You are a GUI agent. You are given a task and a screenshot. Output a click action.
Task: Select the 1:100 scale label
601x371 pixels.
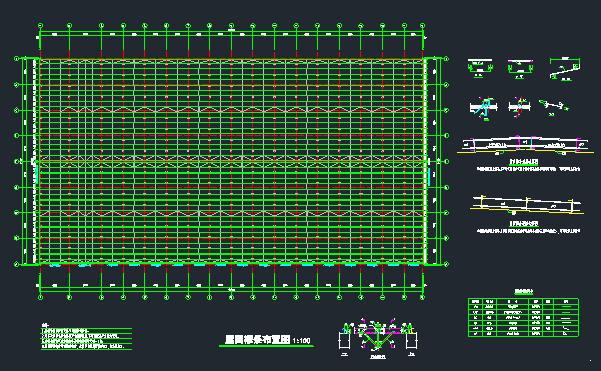(301, 340)
